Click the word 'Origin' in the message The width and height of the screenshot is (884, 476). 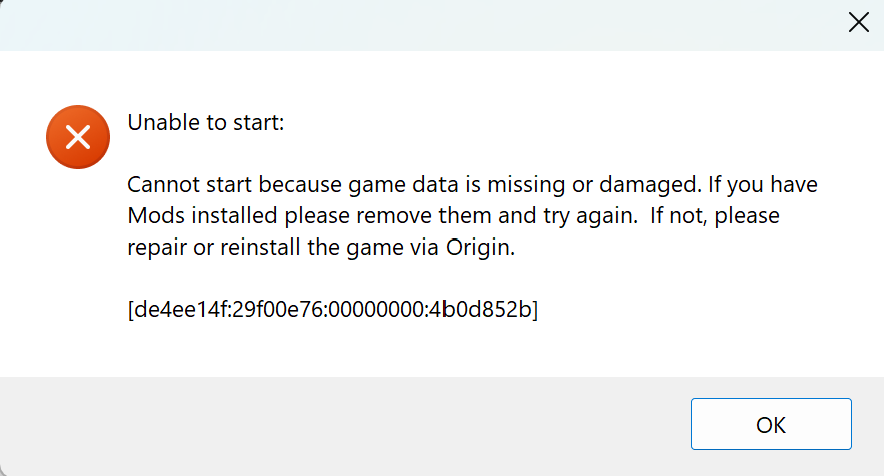[x=480, y=248]
